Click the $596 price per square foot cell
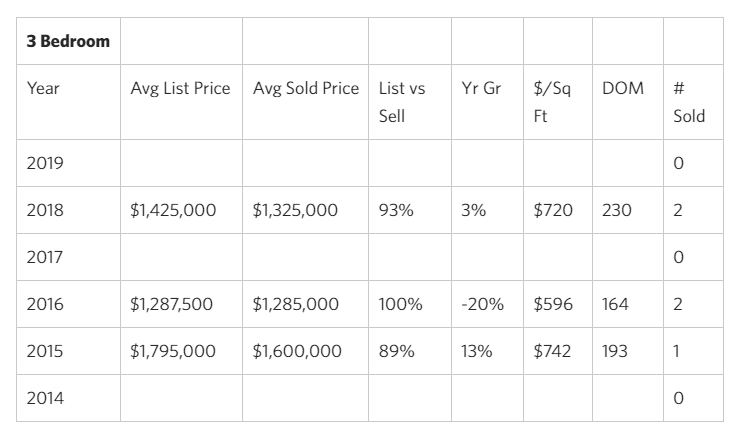This screenshot has height=438, width=740. (x=553, y=305)
